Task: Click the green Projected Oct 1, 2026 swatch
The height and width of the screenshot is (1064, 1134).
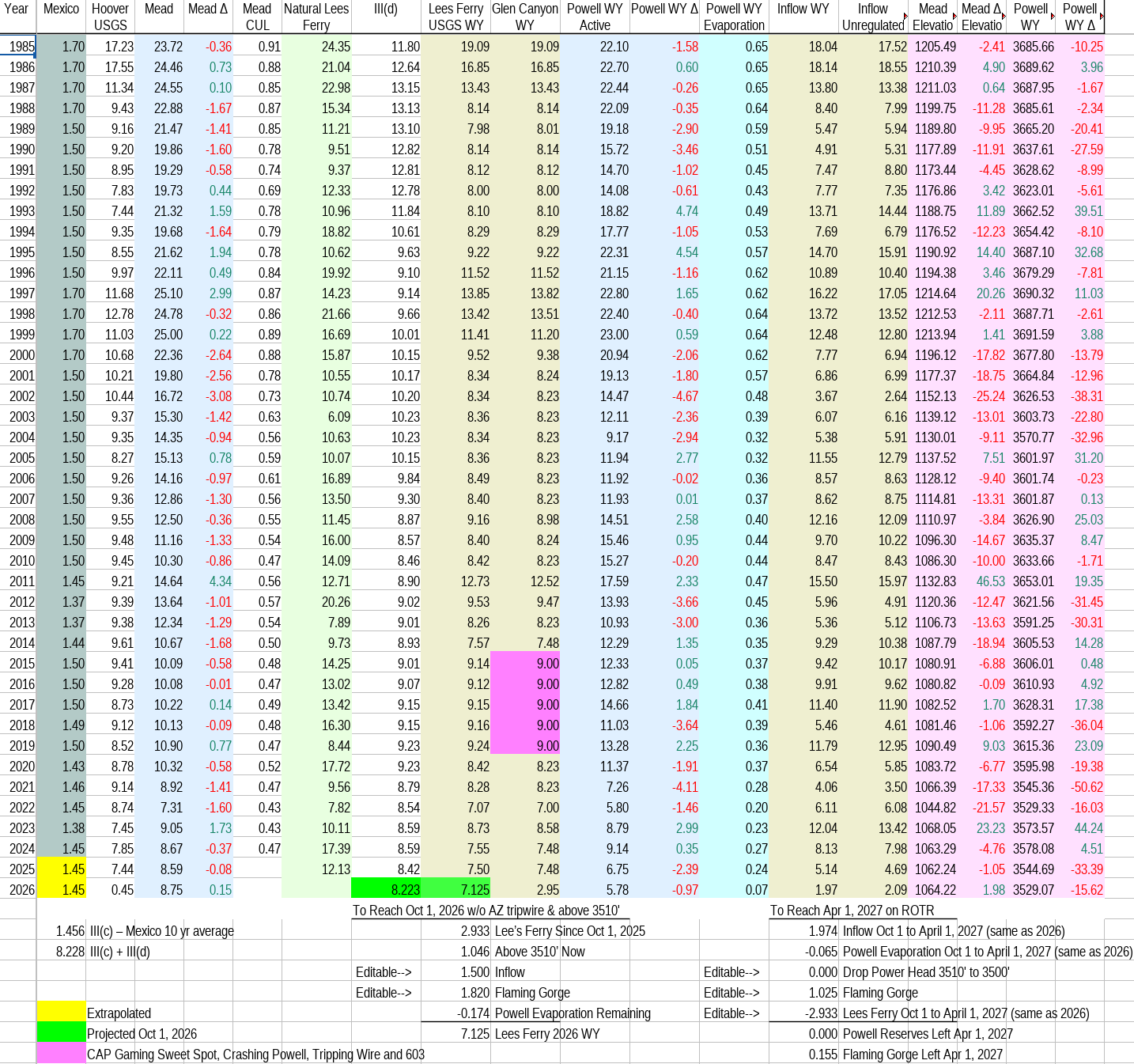Action: point(61,1034)
